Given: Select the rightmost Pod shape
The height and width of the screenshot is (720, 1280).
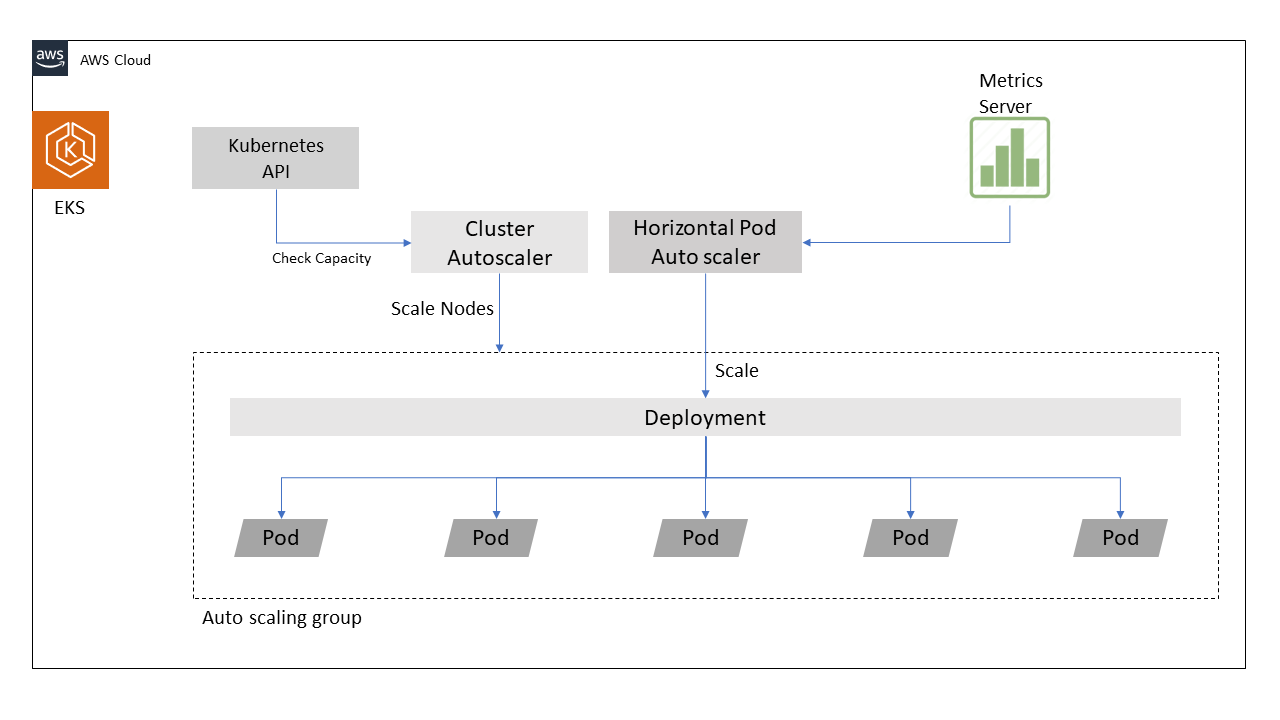Looking at the screenshot, I should click(1120, 537).
